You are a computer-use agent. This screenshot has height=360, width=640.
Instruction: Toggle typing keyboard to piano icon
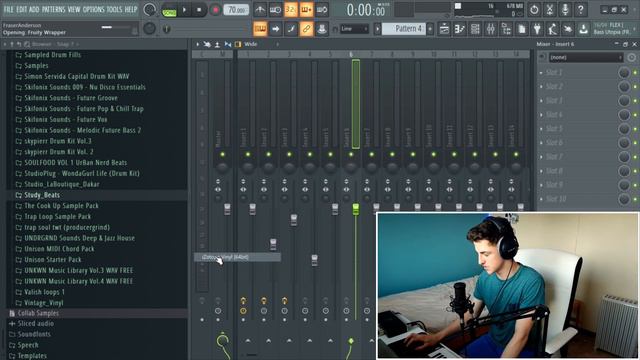(260, 29)
